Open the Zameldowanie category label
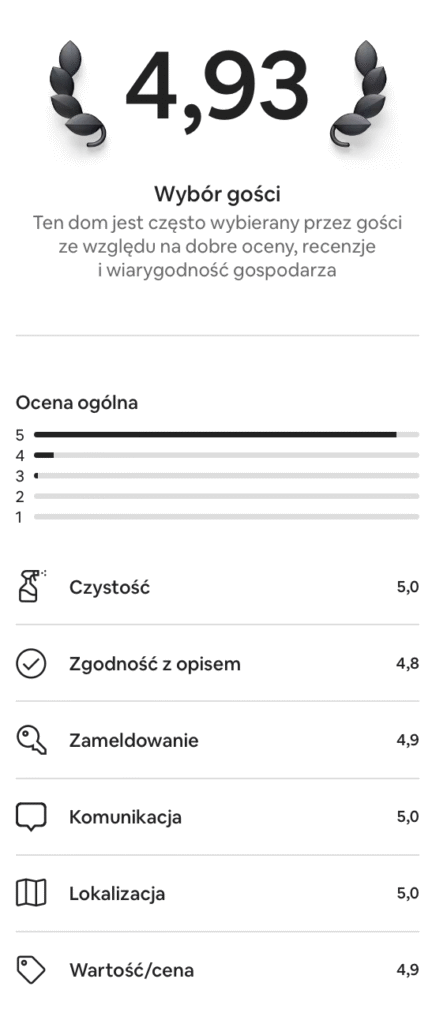Screen dimensions: 447x1024 (x=134, y=741)
